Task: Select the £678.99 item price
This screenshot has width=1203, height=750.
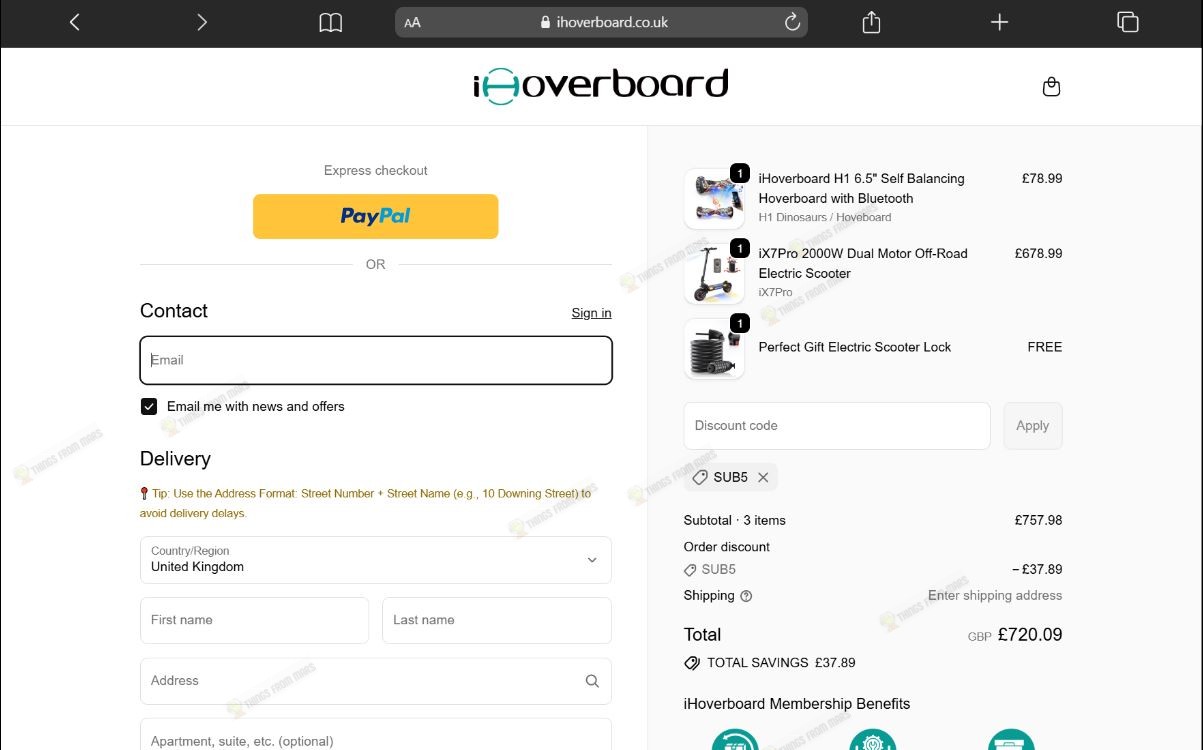Action: click(1038, 253)
